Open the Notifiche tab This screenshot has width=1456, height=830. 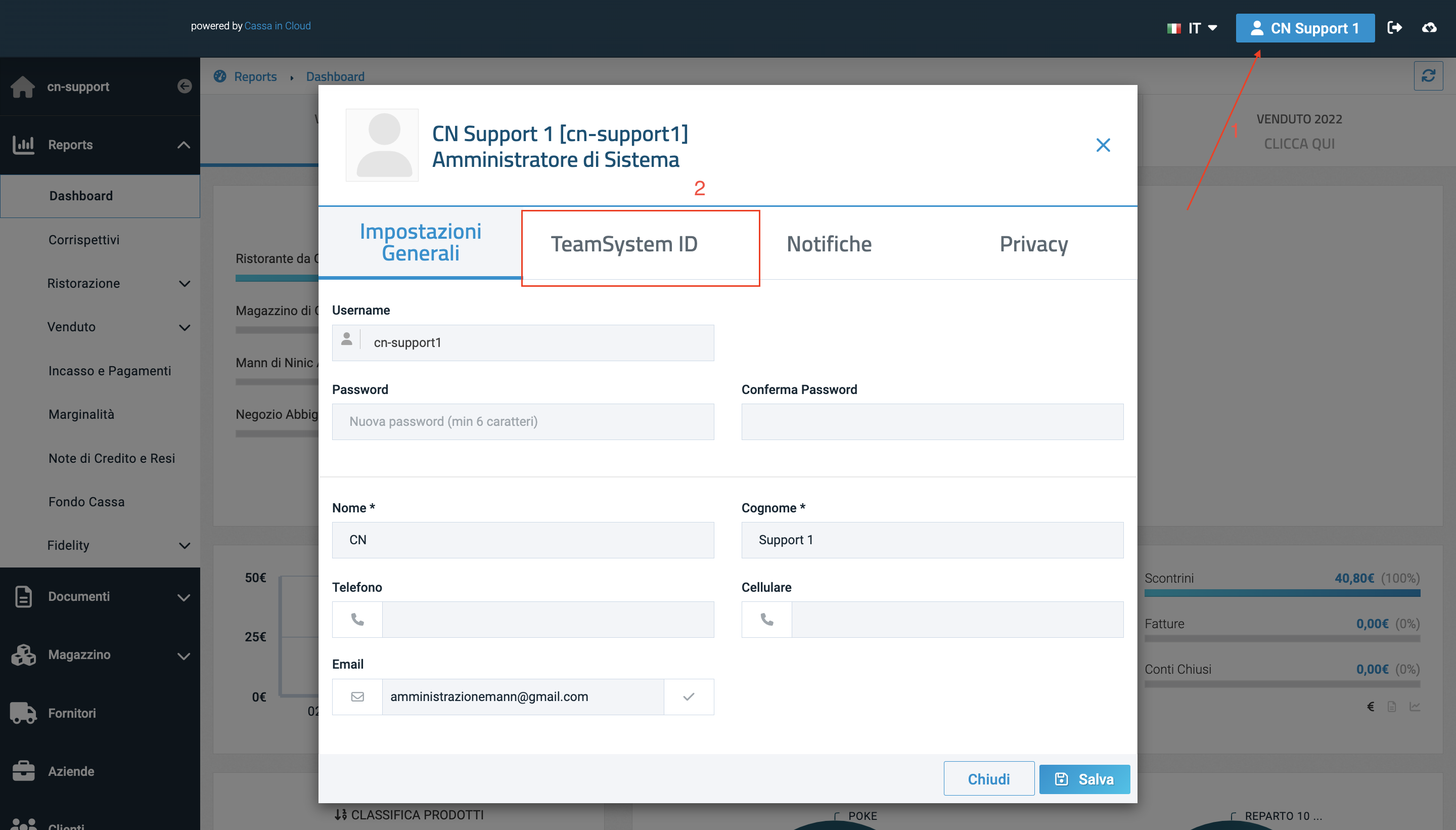829,244
